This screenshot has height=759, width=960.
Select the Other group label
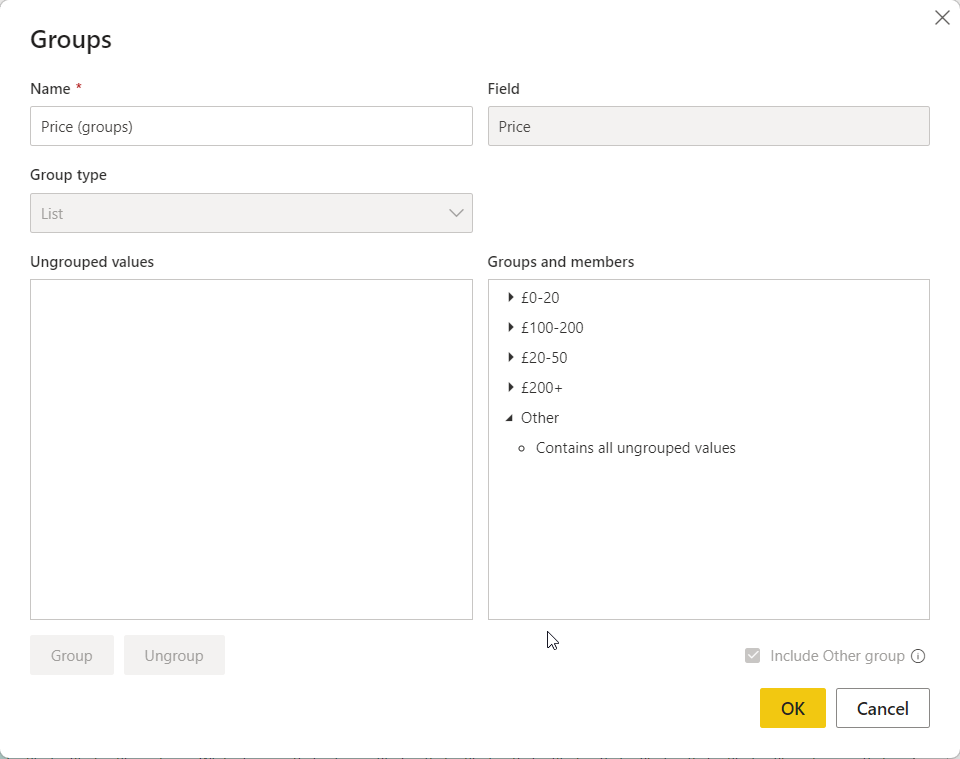pyautogui.click(x=540, y=418)
